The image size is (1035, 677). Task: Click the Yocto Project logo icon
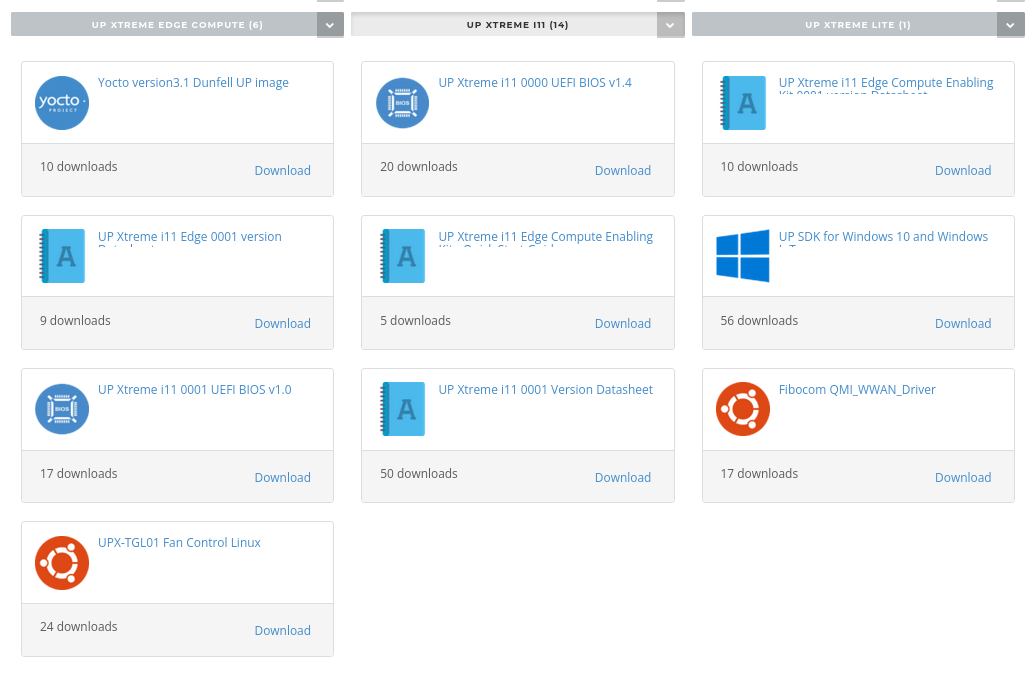[x=62, y=103]
